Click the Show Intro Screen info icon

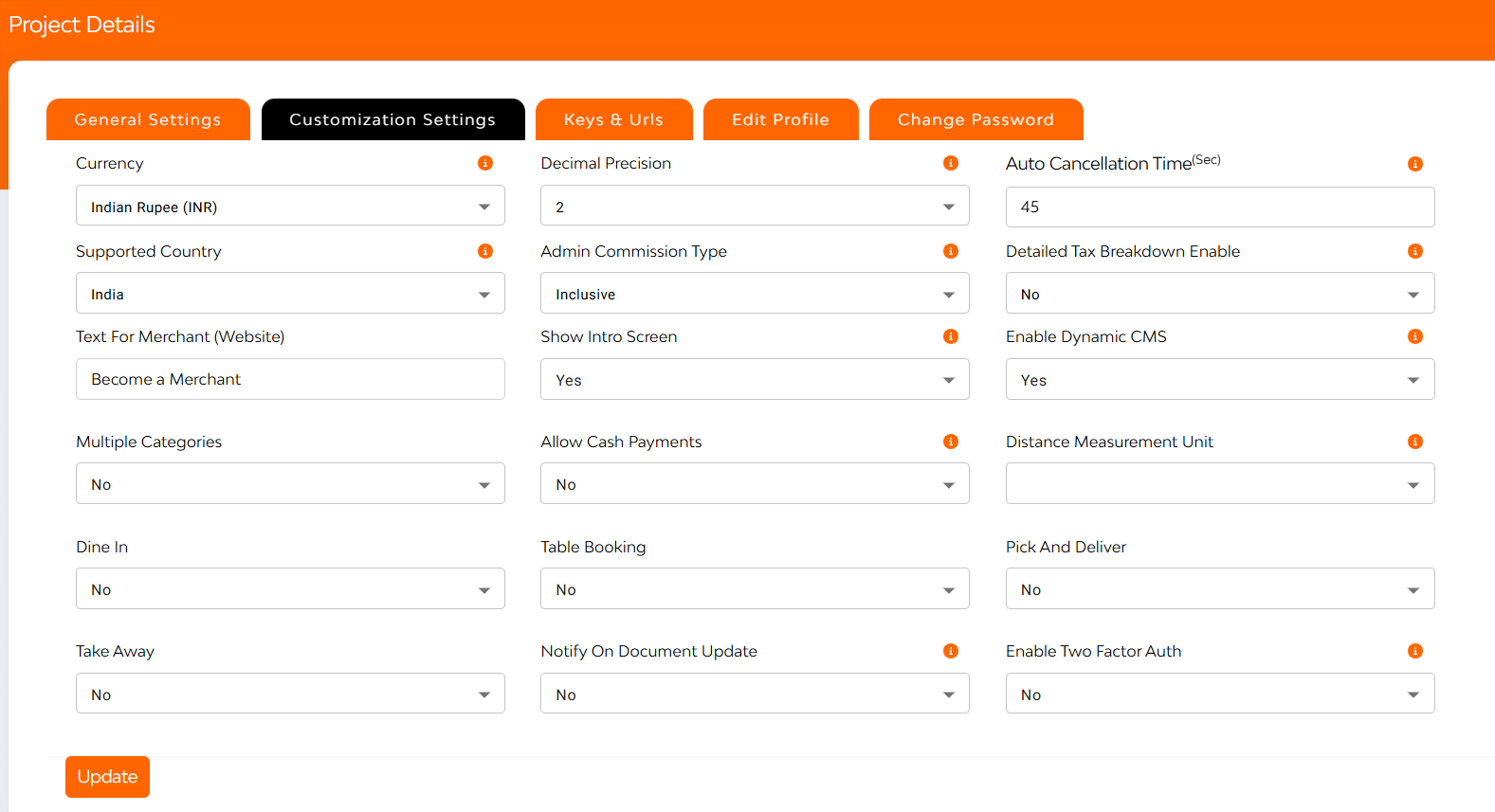pyautogui.click(x=951, y=336)
